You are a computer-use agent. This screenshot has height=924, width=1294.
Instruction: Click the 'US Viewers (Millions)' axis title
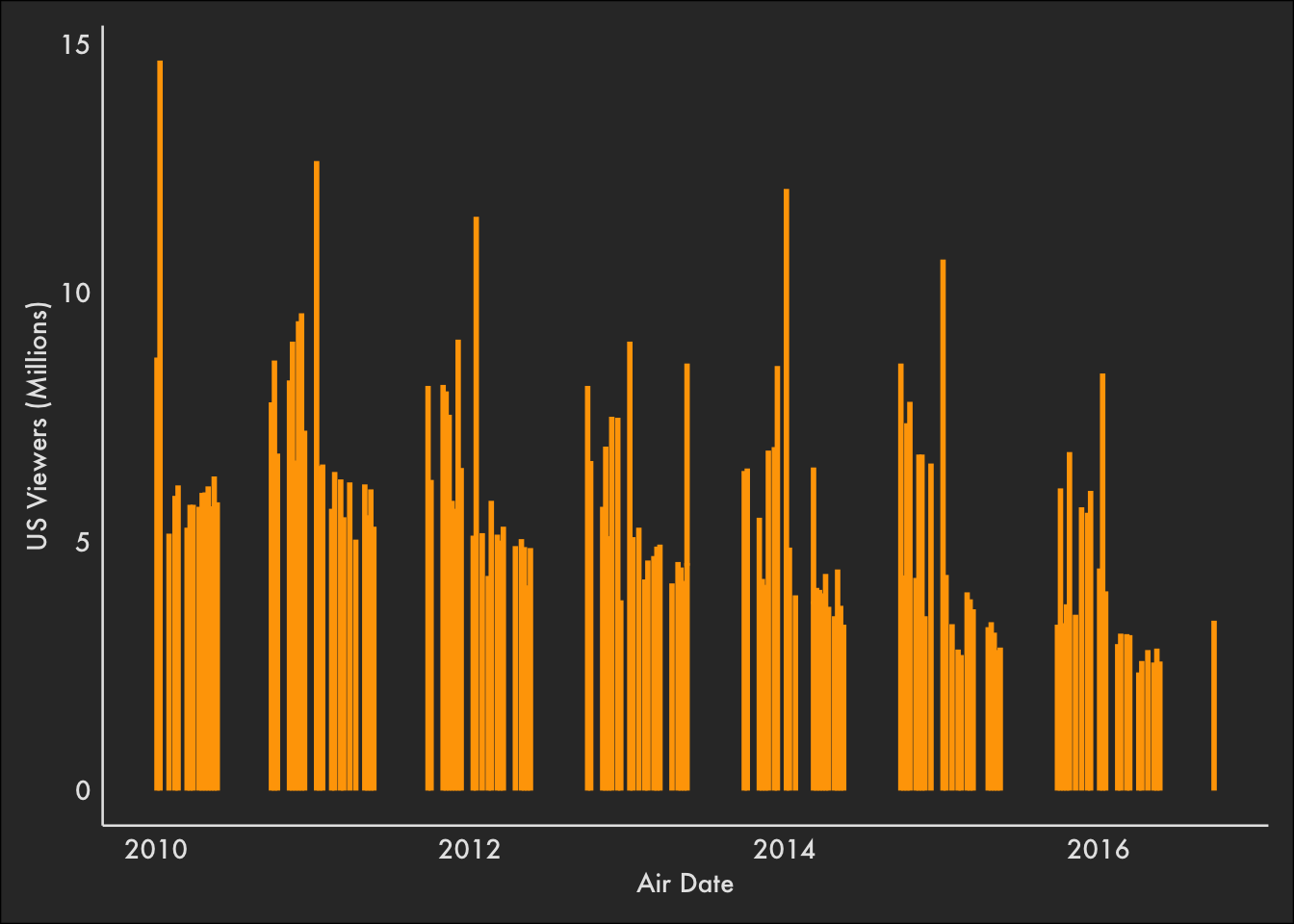(37, 426)
